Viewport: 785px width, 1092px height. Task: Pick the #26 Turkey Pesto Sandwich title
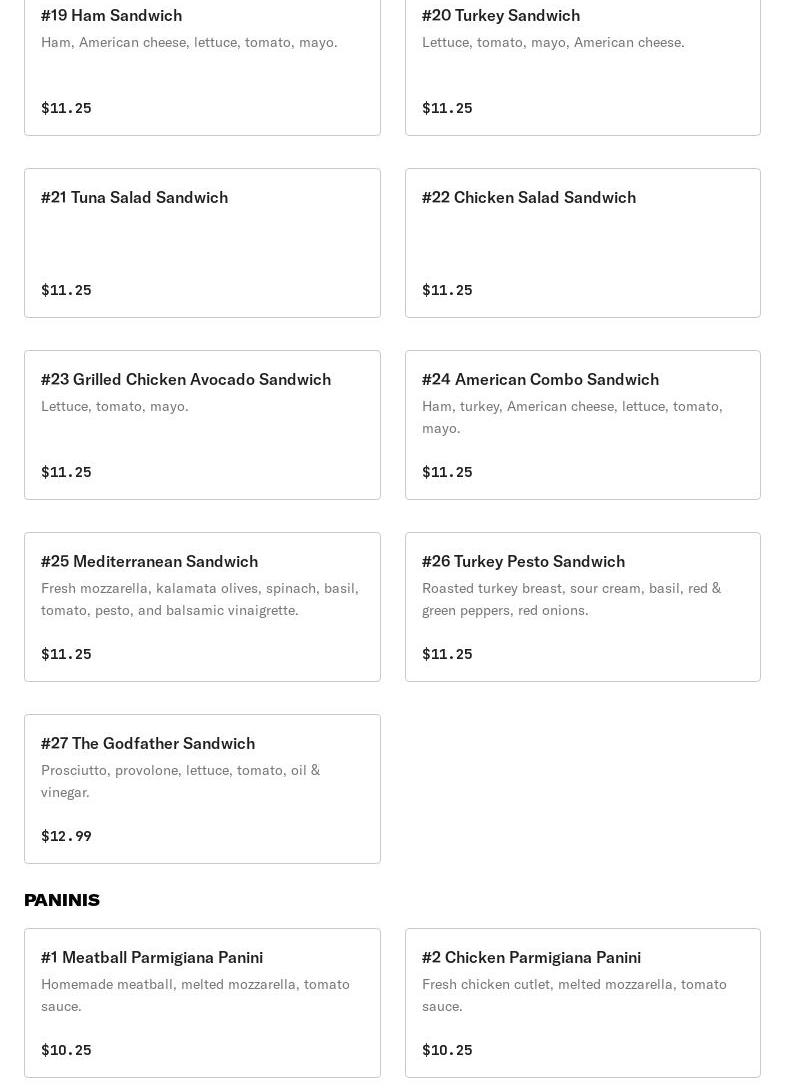pos(523,561)
